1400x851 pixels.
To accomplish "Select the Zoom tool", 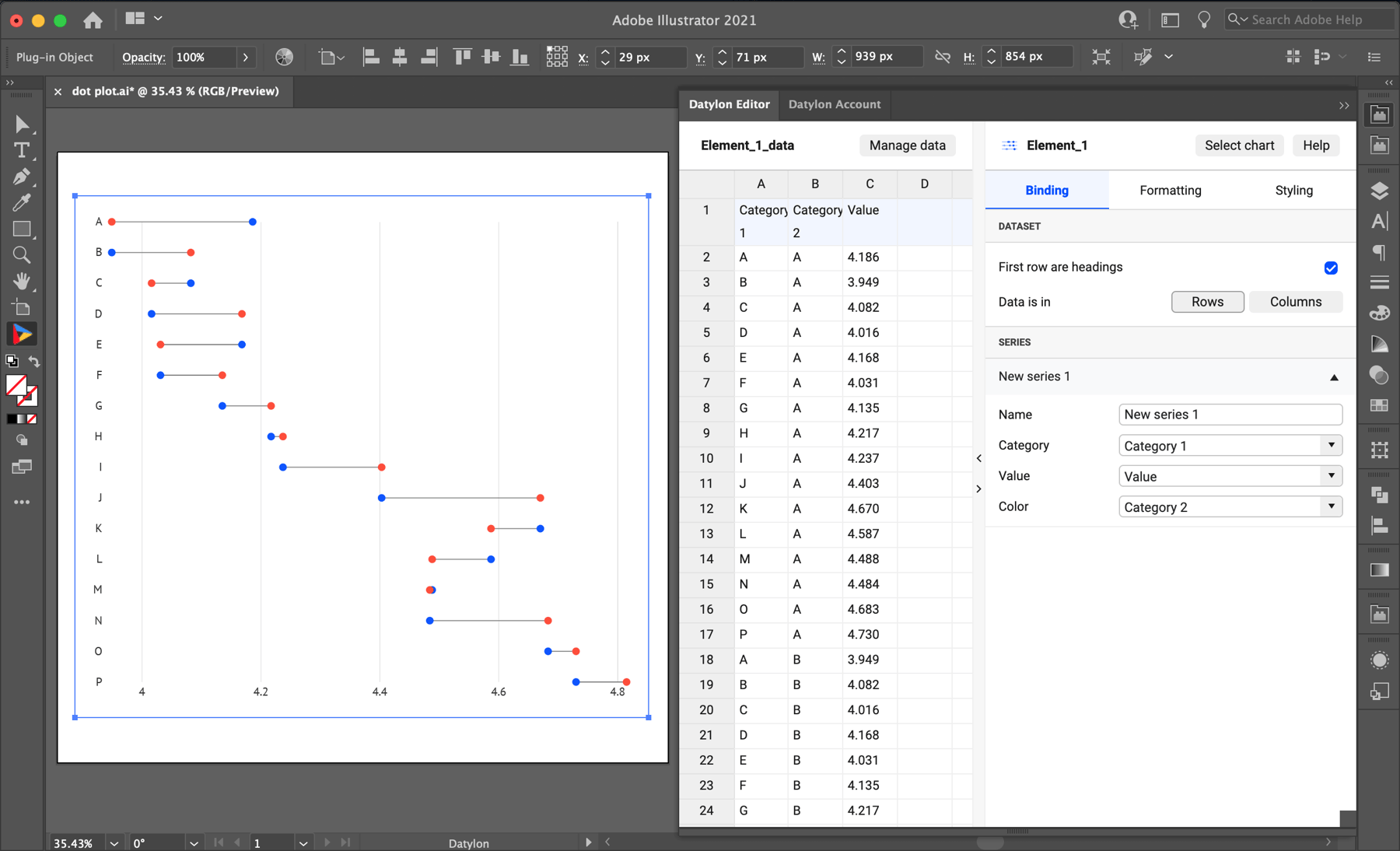I will (22, 254).
